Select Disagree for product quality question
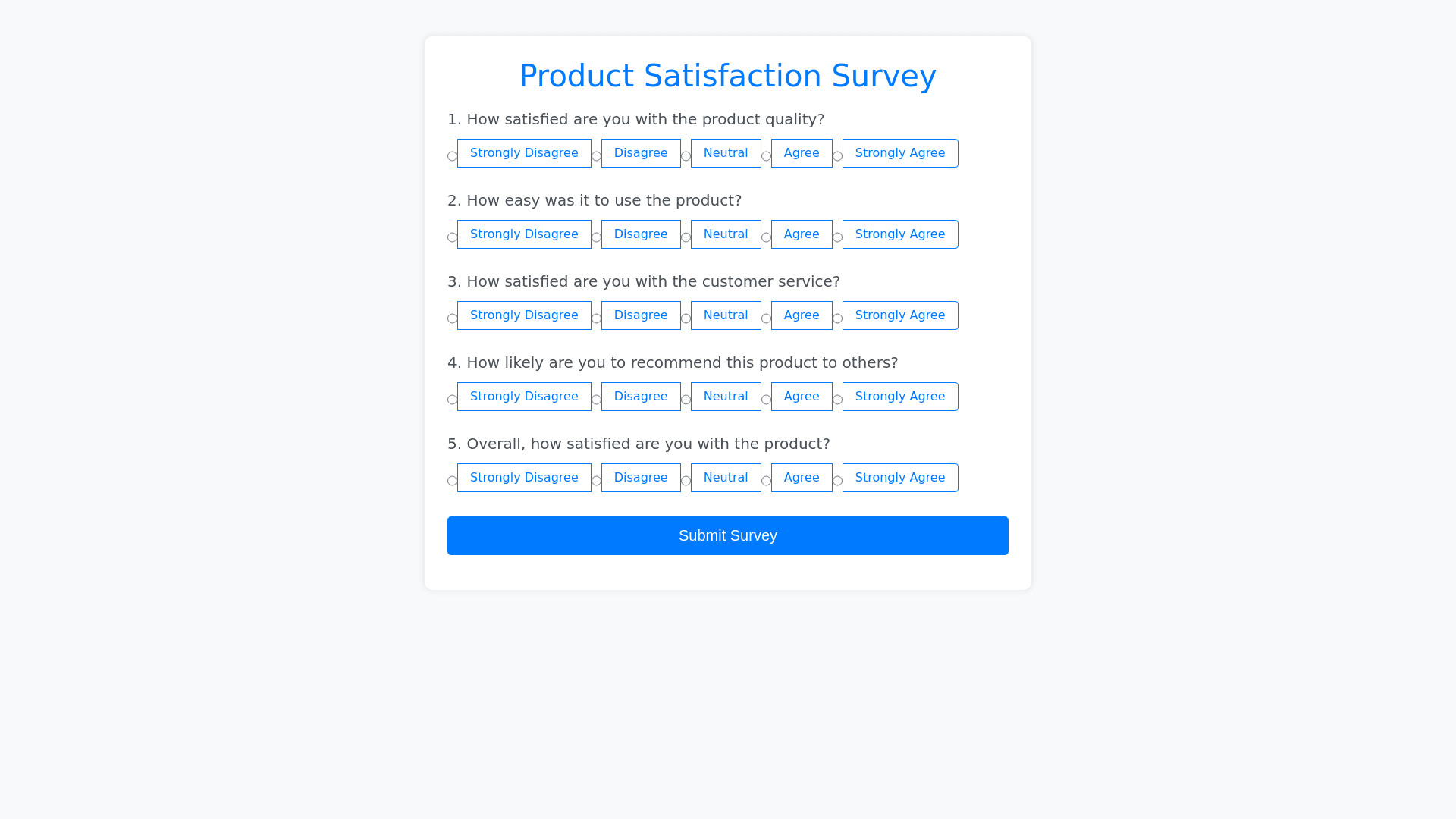 (x=640, y=153)
